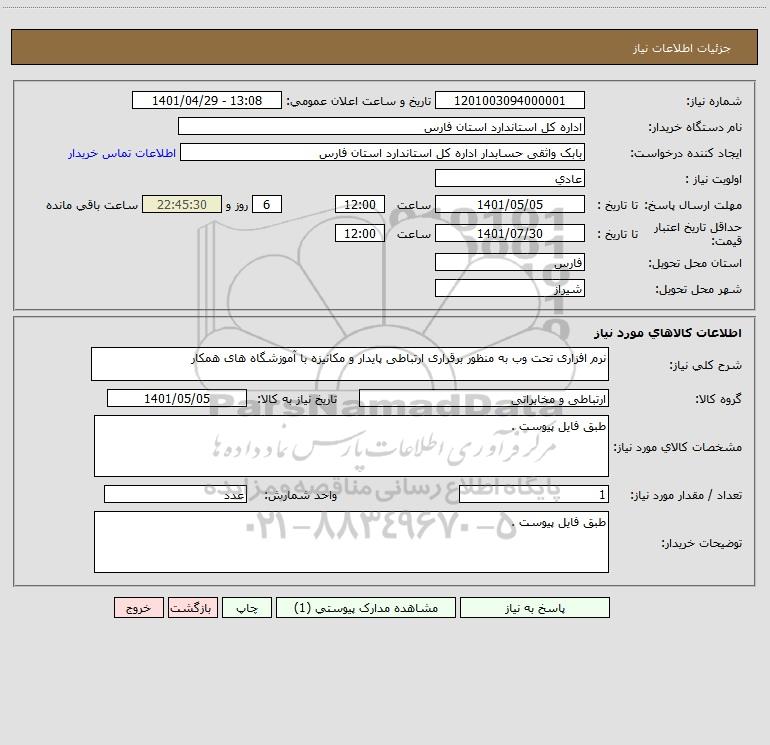Click goods specification textarea طبق فایل پیوست
This screenshot has height=745, width=770.
[x=351, y=446]
